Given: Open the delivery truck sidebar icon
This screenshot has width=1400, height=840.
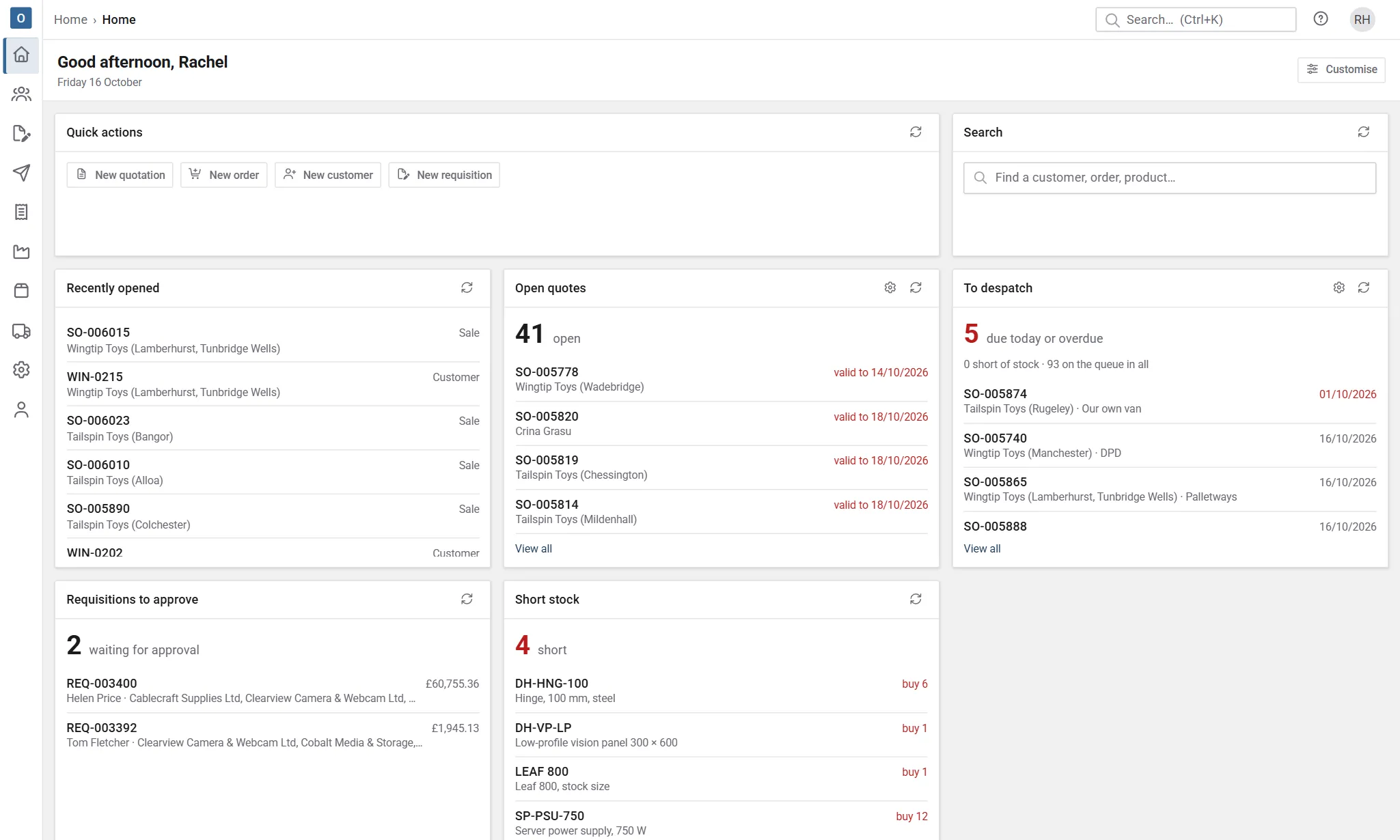Looking at the screenshot, I should pyautogui.click(x=21, y=331).
